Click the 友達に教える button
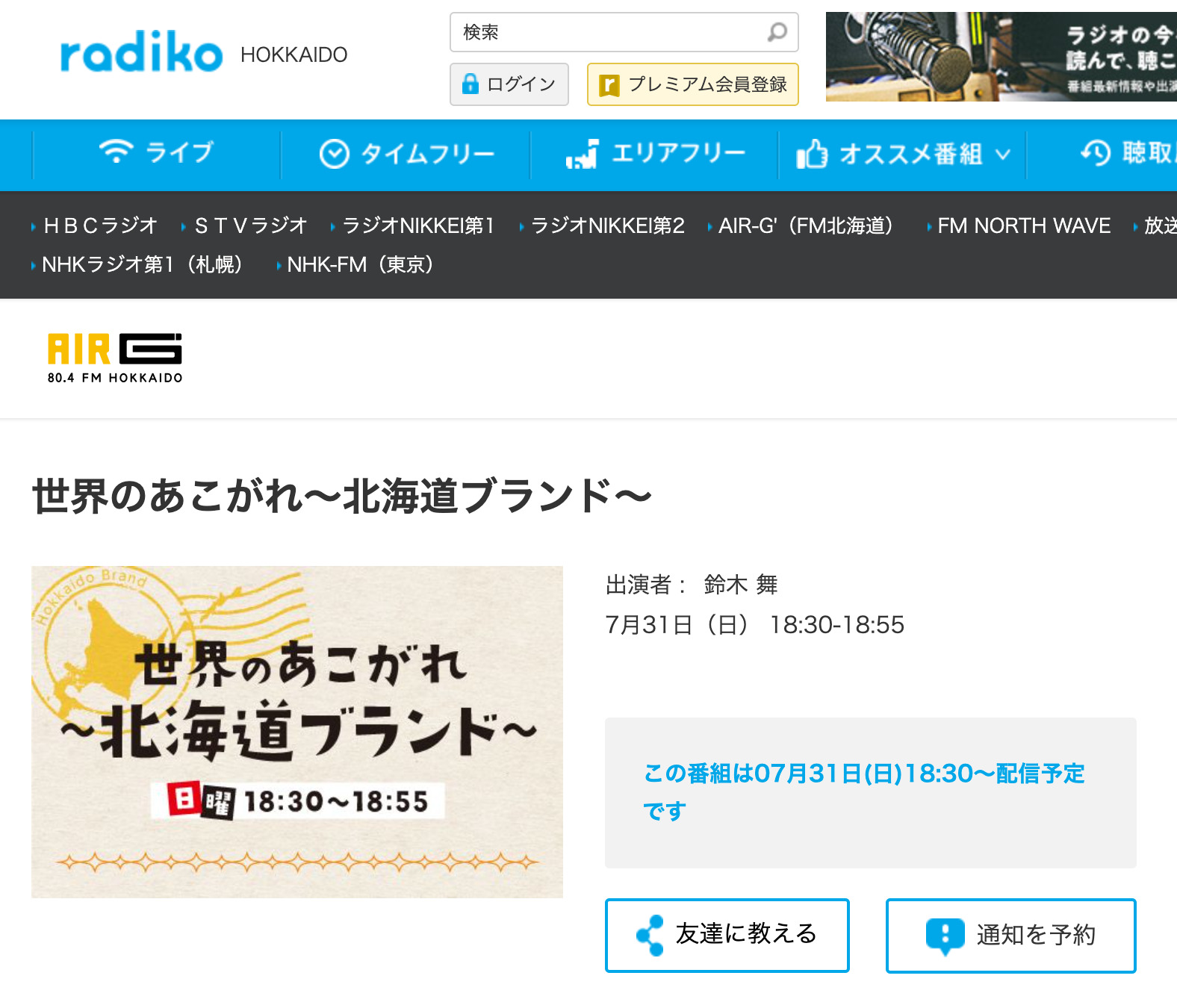Image resolution: width=1177 pixels, height=1008 pixels. click(727, 936)
